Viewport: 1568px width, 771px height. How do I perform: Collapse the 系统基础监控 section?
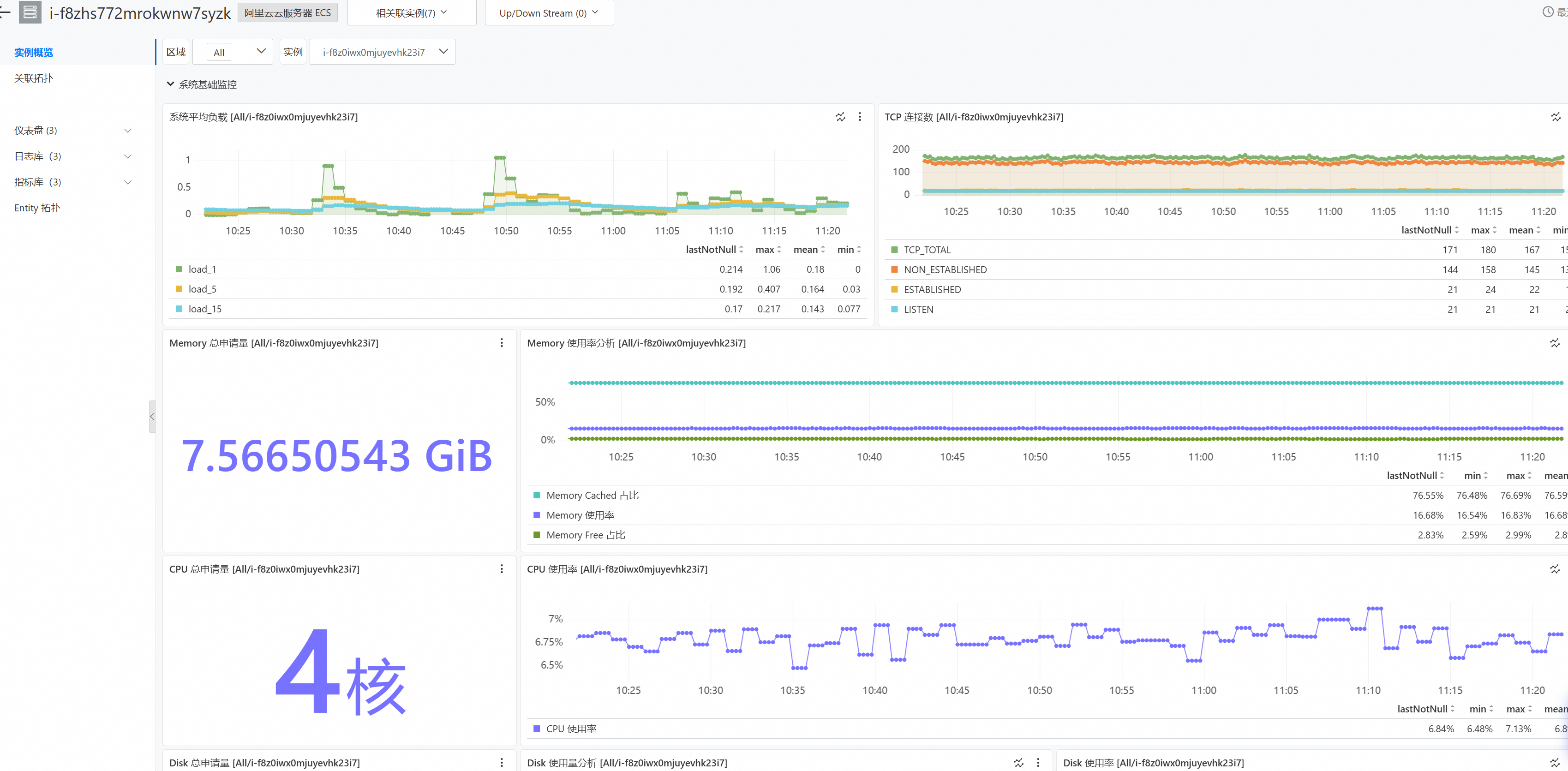pyautogui.click(x=202, y=84)
